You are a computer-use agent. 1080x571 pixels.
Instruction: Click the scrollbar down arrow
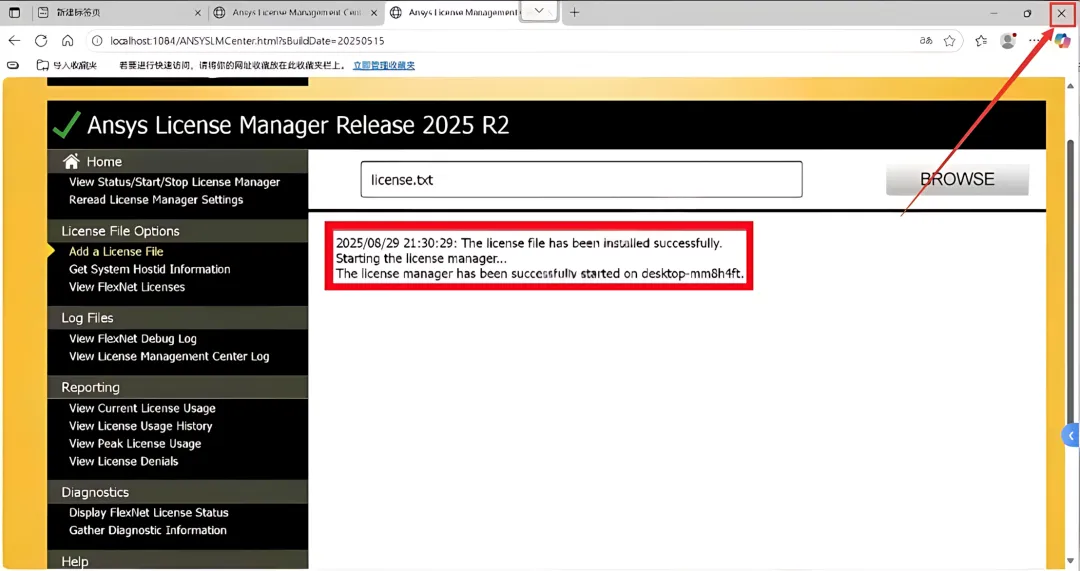tap(1070, 561)
